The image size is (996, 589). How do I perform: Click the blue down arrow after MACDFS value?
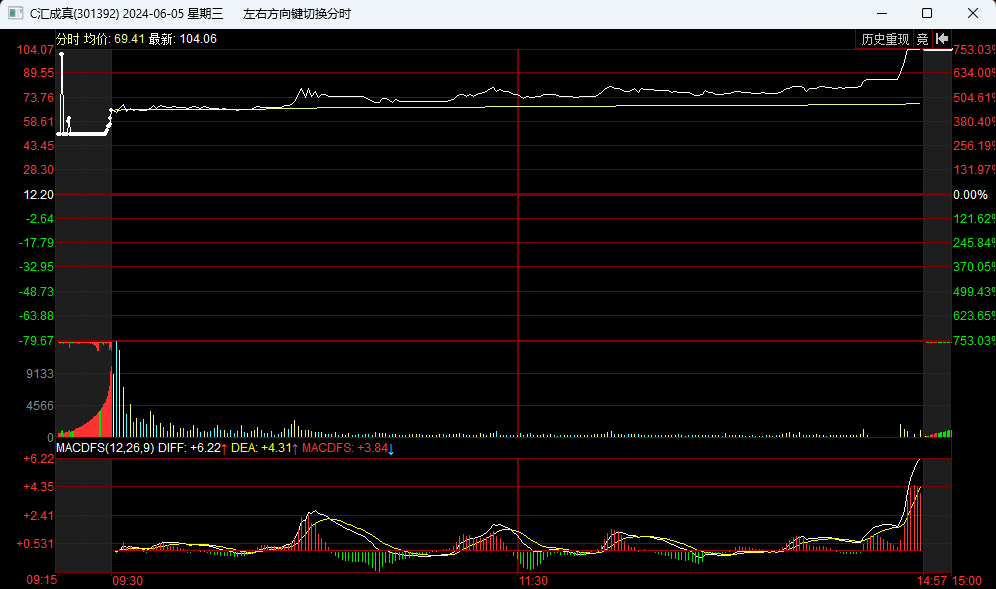(x=391, y=449)
